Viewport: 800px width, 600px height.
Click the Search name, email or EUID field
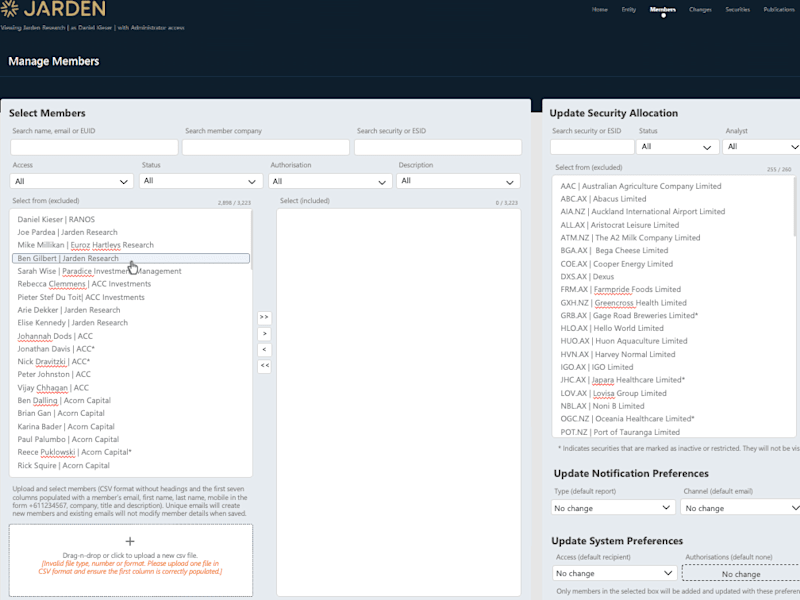94,147
